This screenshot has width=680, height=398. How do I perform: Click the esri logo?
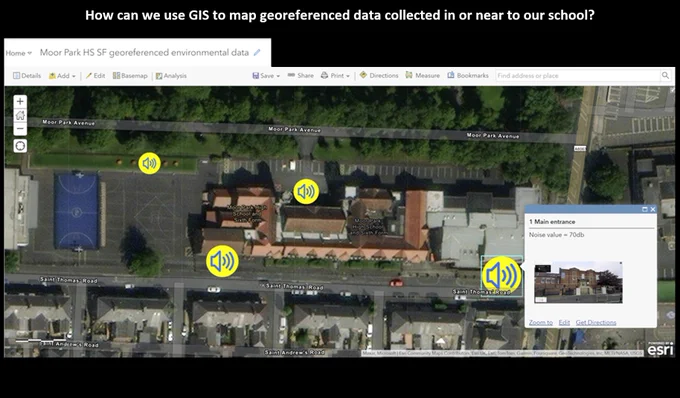(660, 348)
